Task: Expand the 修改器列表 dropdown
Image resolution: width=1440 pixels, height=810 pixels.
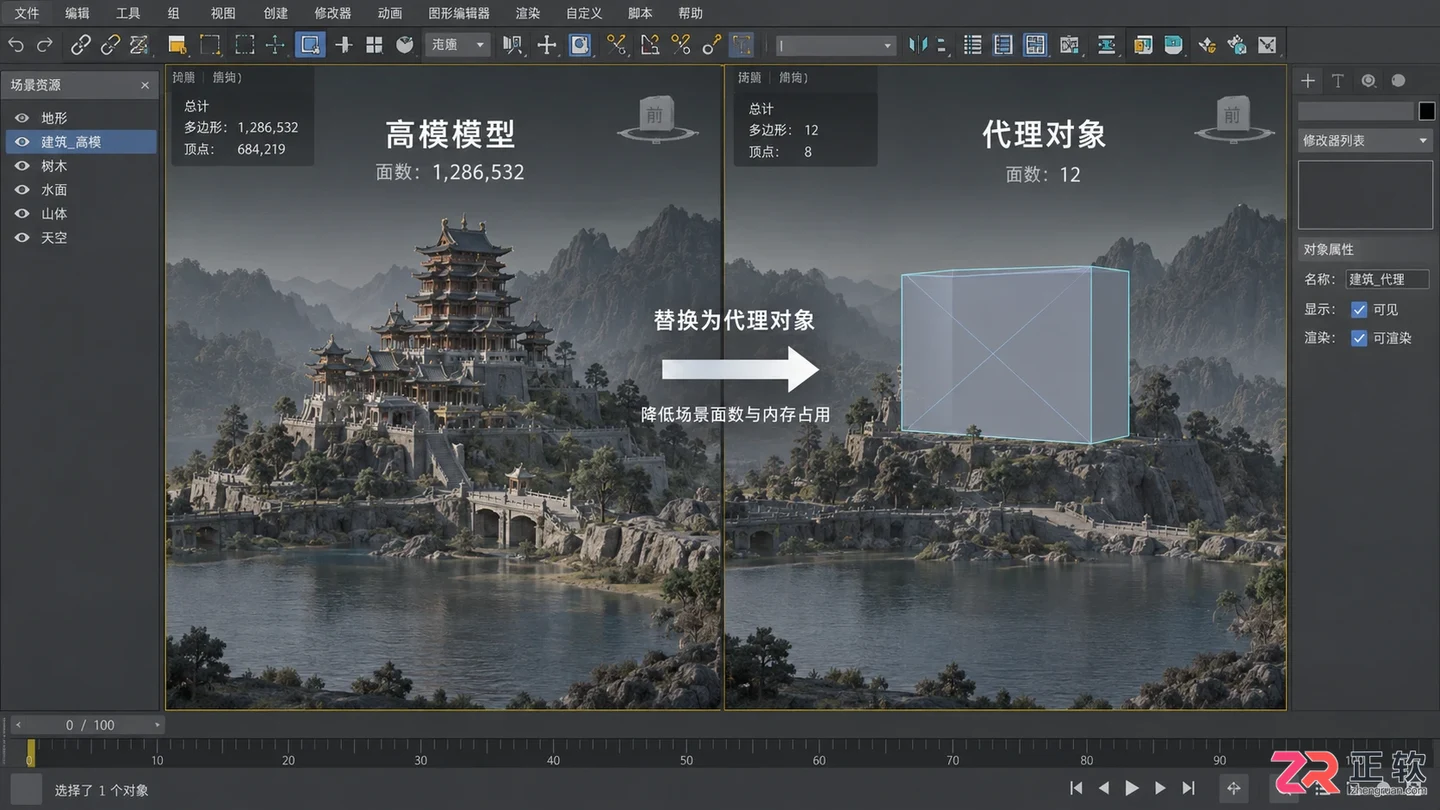Action: coord(1365,141)
